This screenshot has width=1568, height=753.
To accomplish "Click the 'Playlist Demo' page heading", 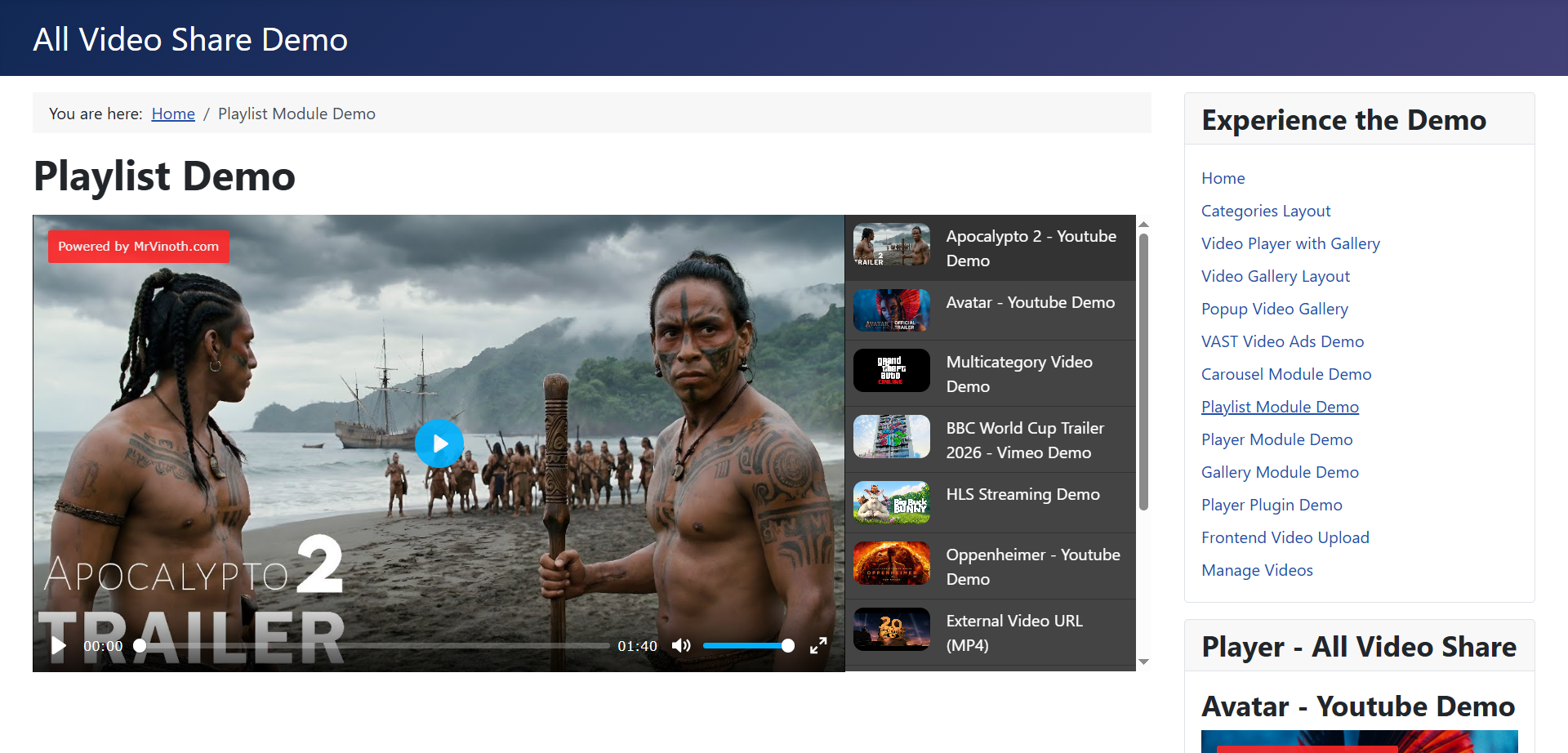I will point(164,176).
